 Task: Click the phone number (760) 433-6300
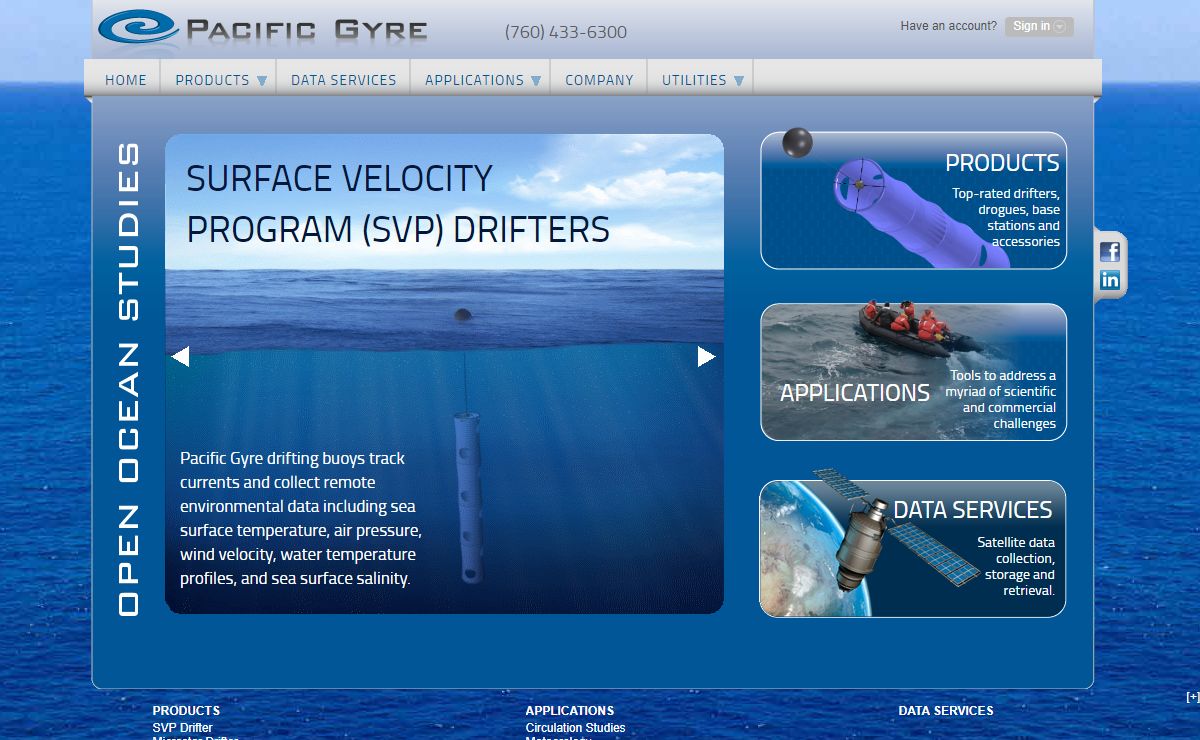click(x=566, y=32)
